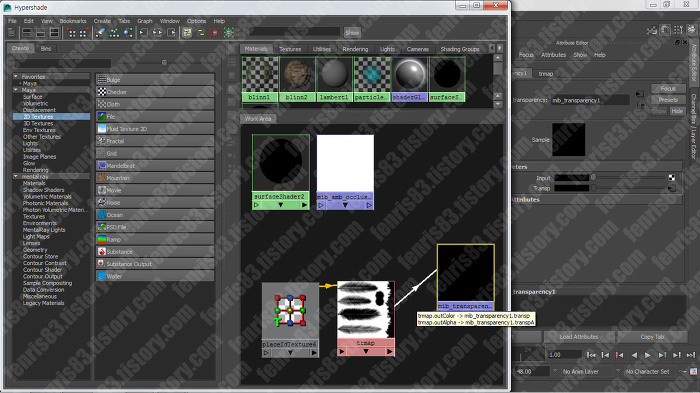Viewport: 700px width, 393px height.
Task: Select the particleCloud material swatch
Action: click(371, 79)
